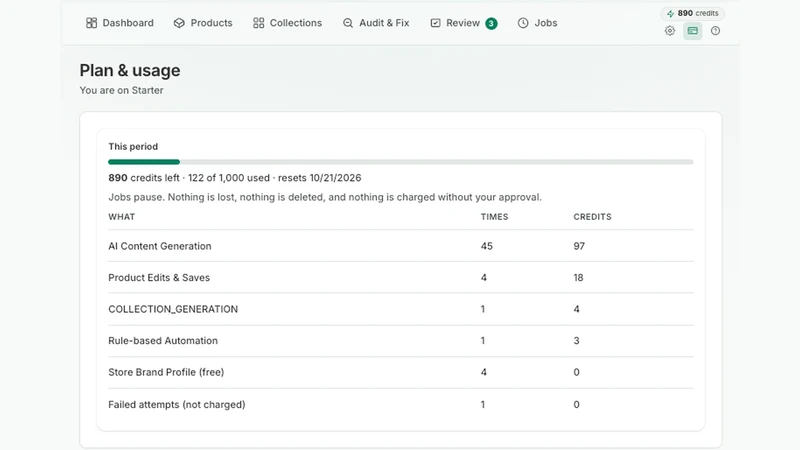Screen dimensions: 800x450
Task: Open settings via the gear icon
Action: (670, 31)
